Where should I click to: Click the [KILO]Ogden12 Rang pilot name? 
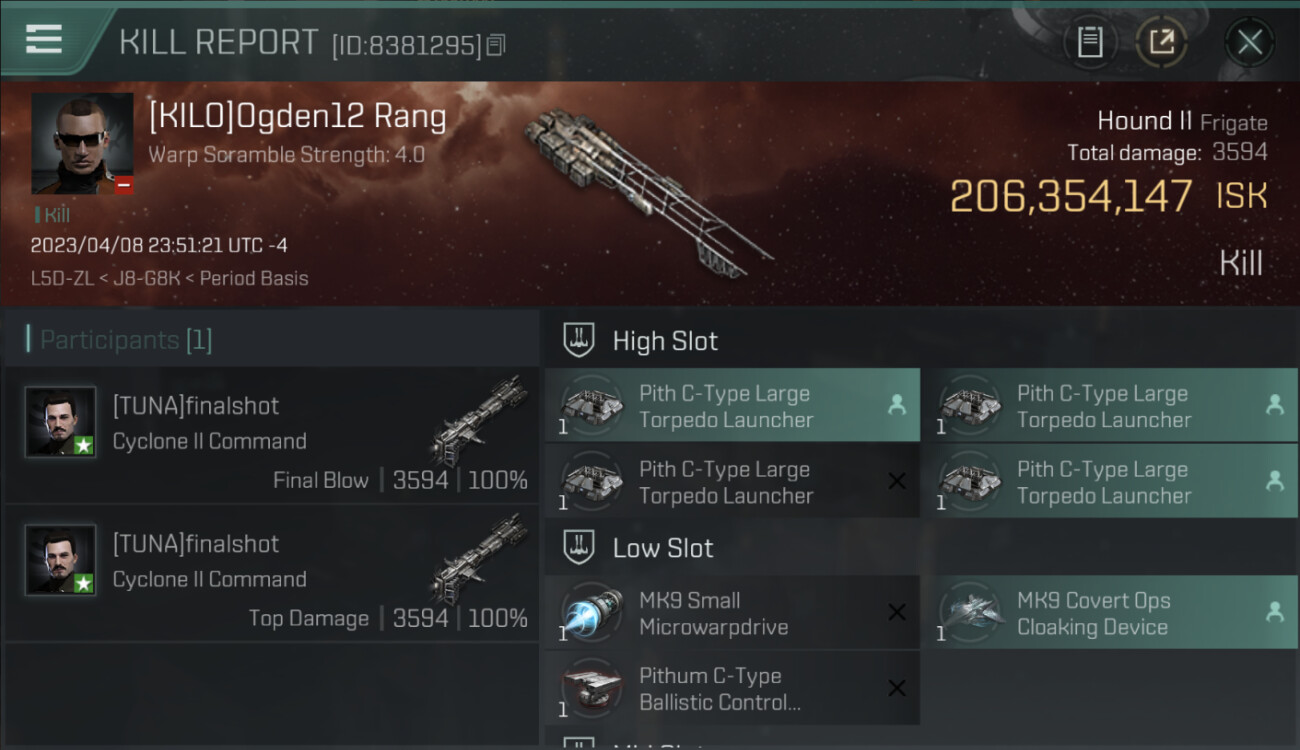(297, 117)
